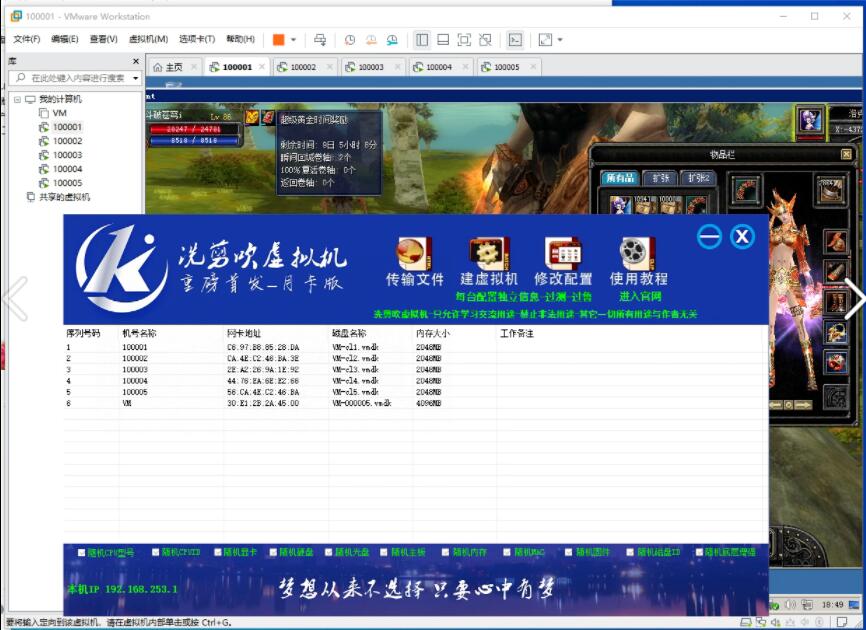Screen dimensions: 866x630
Task: Toggle 随机显卡 checkbox
Action: [218, 552]
